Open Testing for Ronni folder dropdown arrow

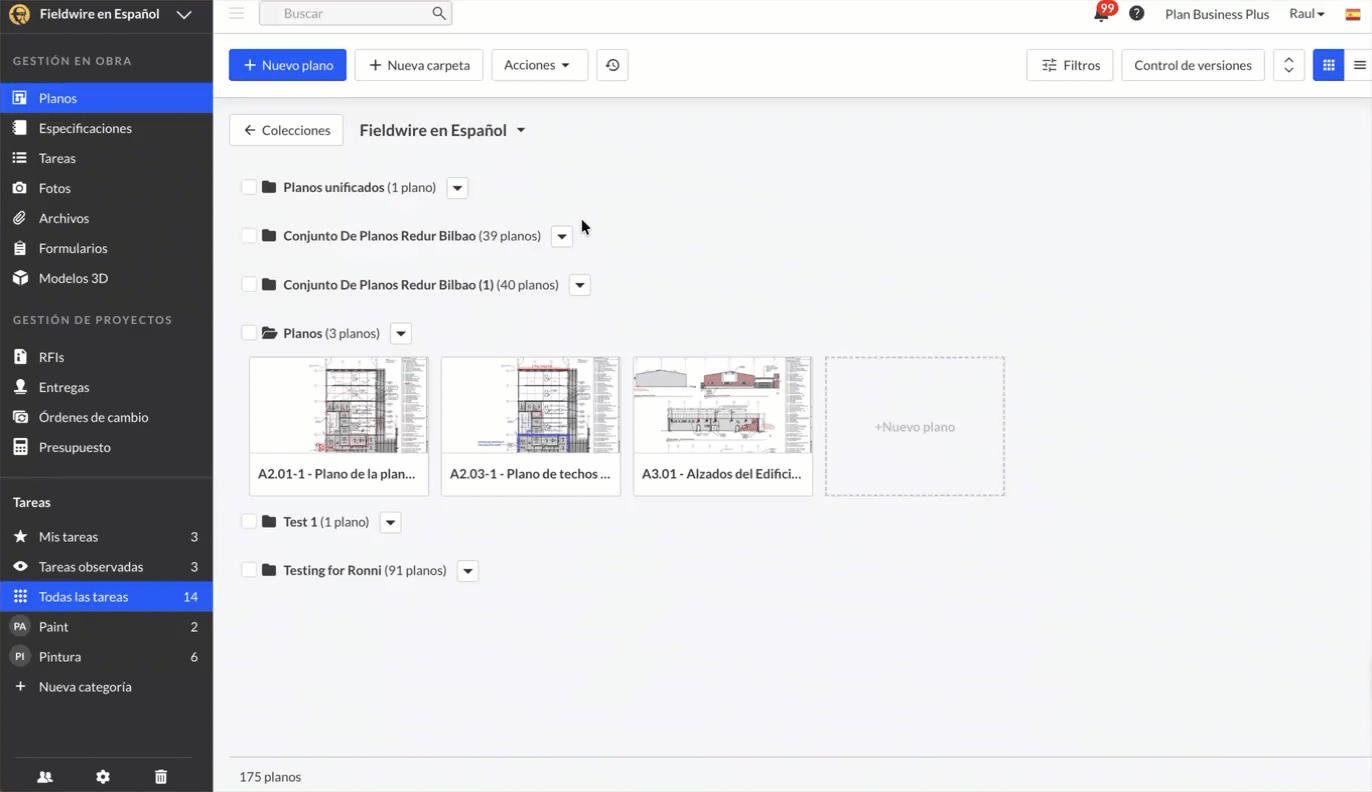[x=467, y=571]
